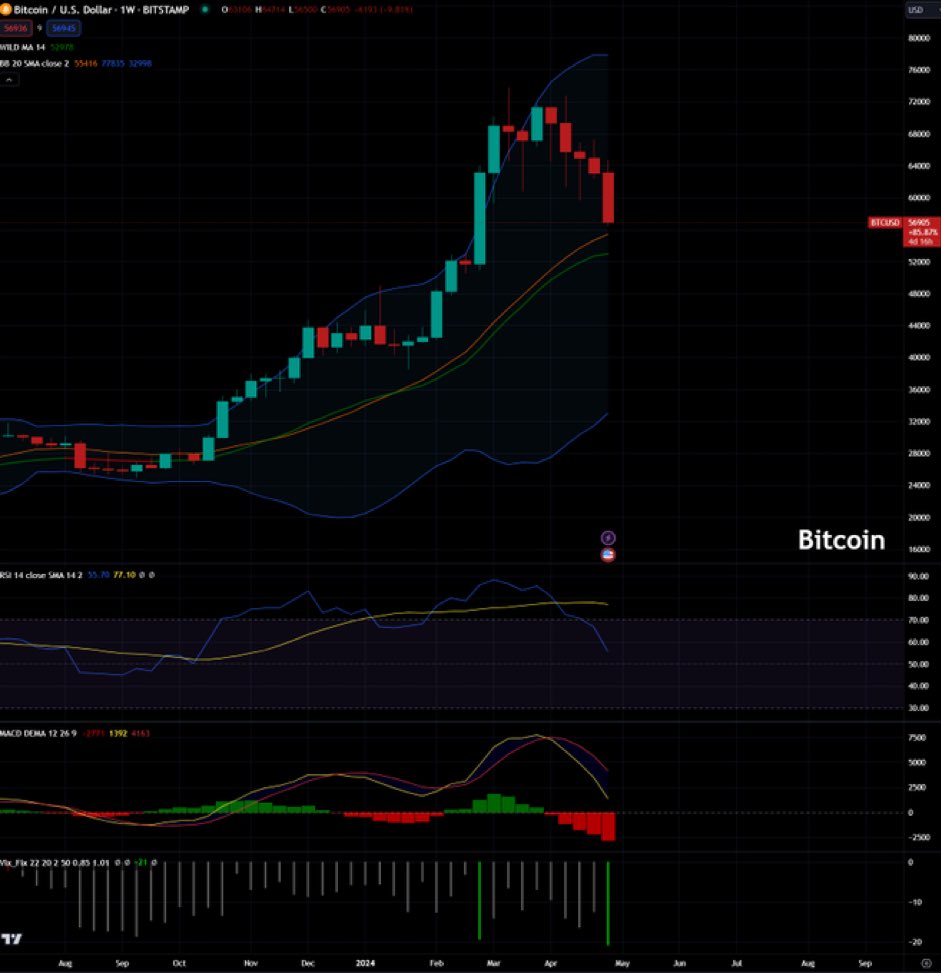The width and height of the screenshot is (941, 973).
Task: Open the BITSTAMP exchange selector
Action: (x=165, y=11)
